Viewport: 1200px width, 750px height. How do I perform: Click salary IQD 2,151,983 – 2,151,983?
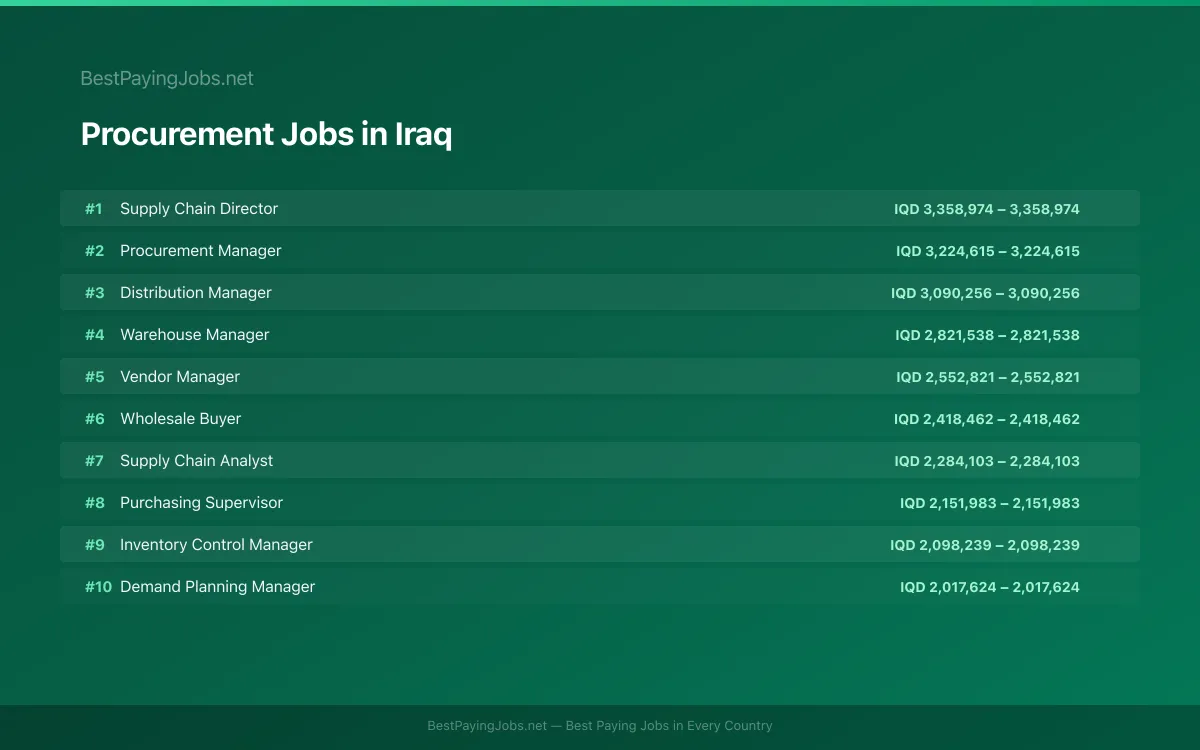[x=990, y=503]
